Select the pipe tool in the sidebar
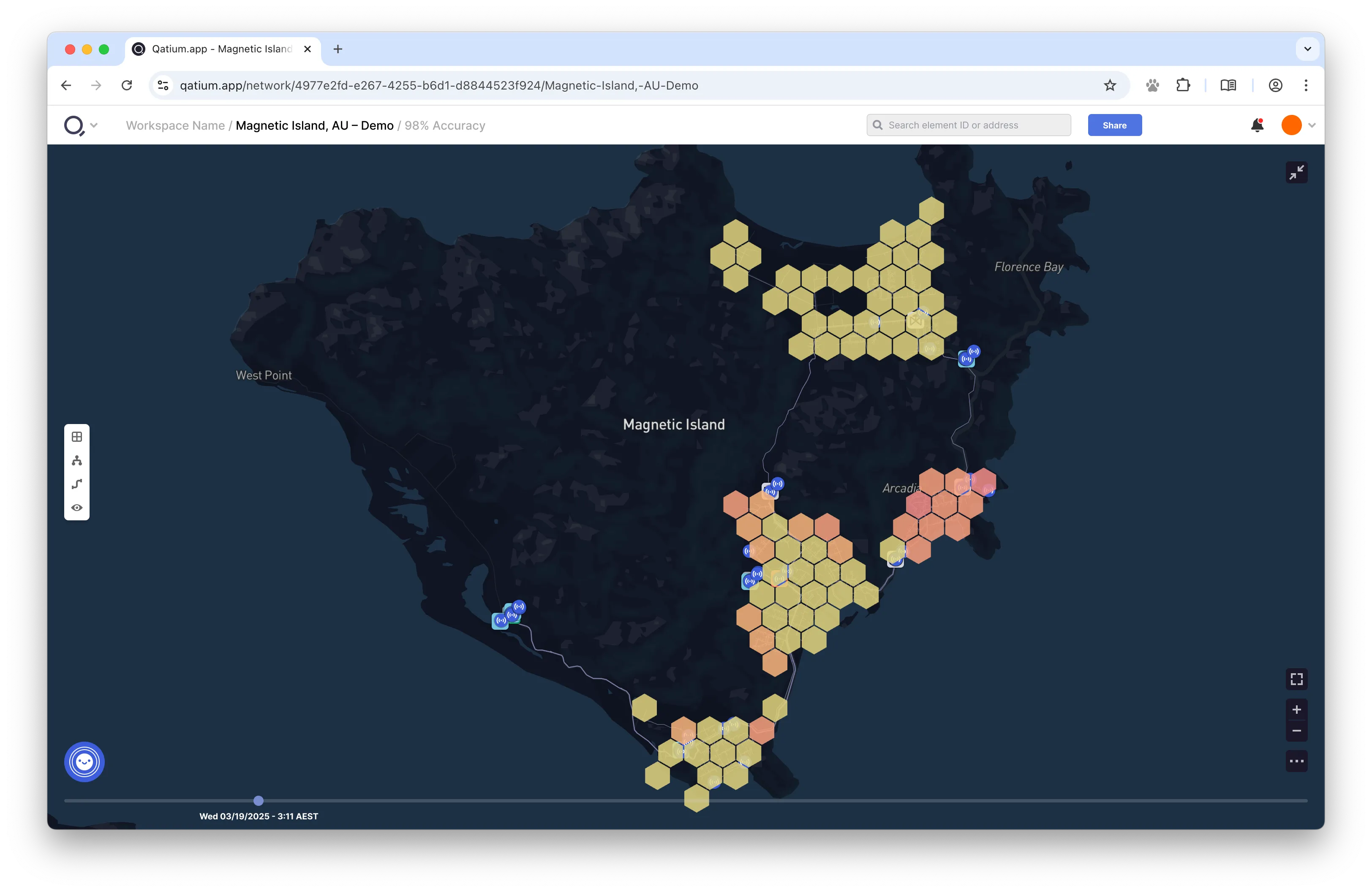Viewport: 1372px width, 892px height. tap(77, 484)
